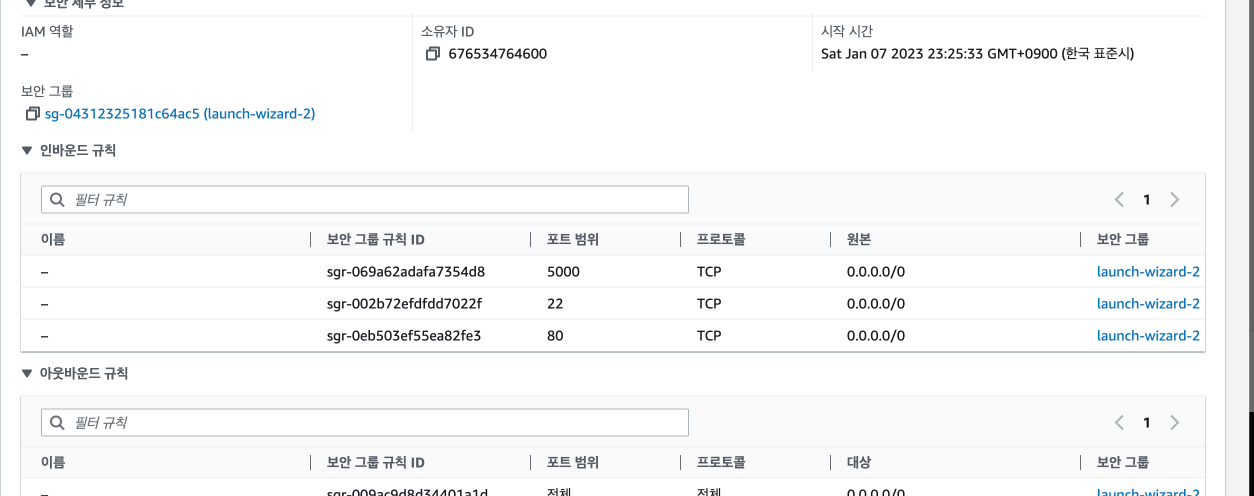Click the outbound 대상 column header

click(859, 463)
